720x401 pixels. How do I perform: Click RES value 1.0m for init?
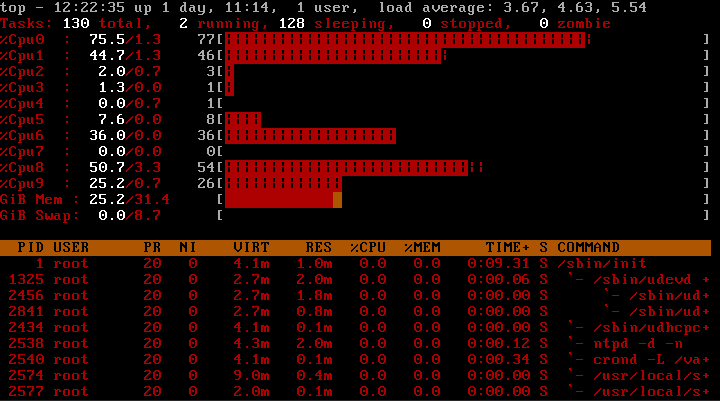[x=314, y=264]
